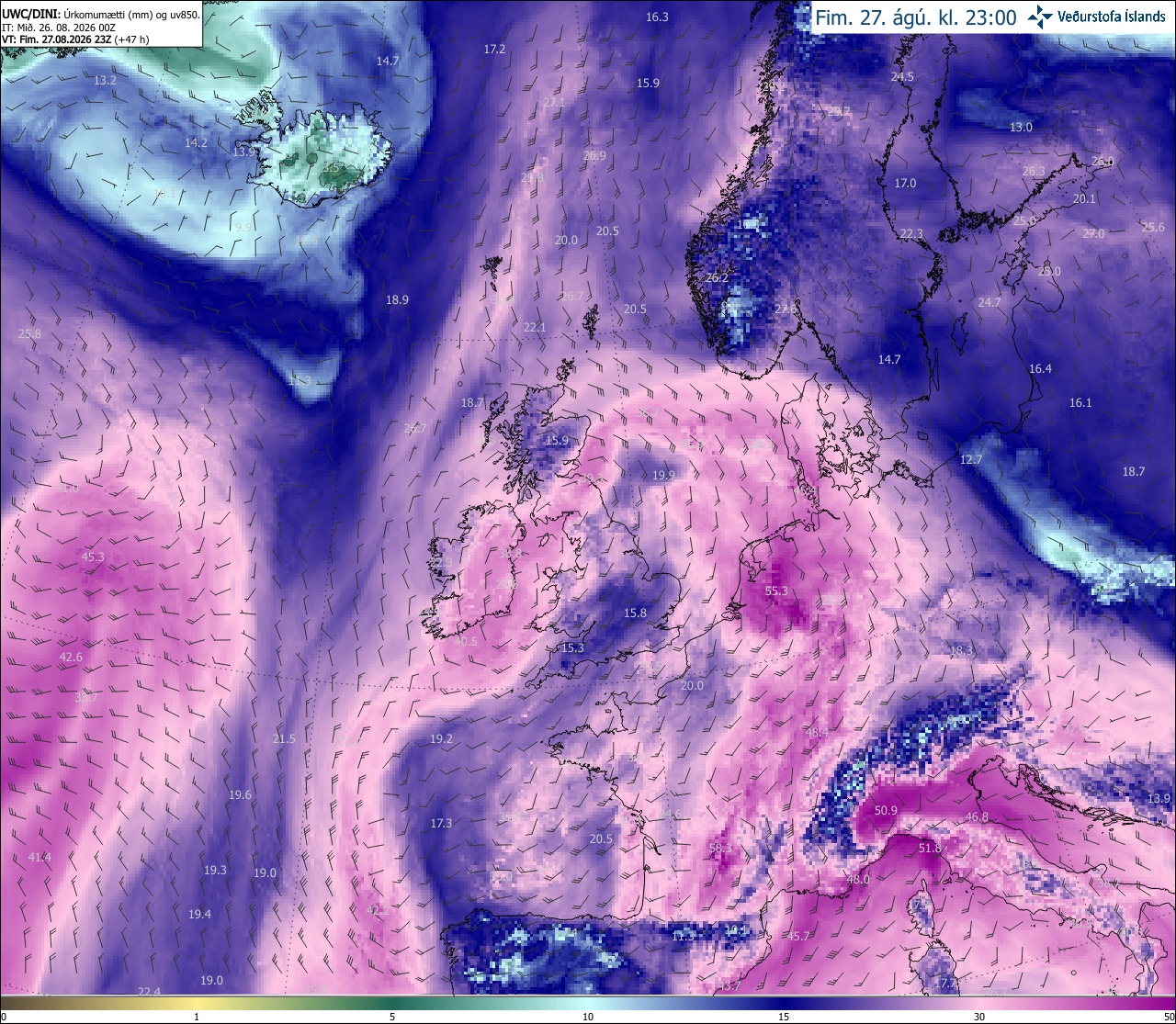Click the Veðurstofa Íslands logo icon
This screenshot has width=1176, height=1024.
coord(1040,16)
